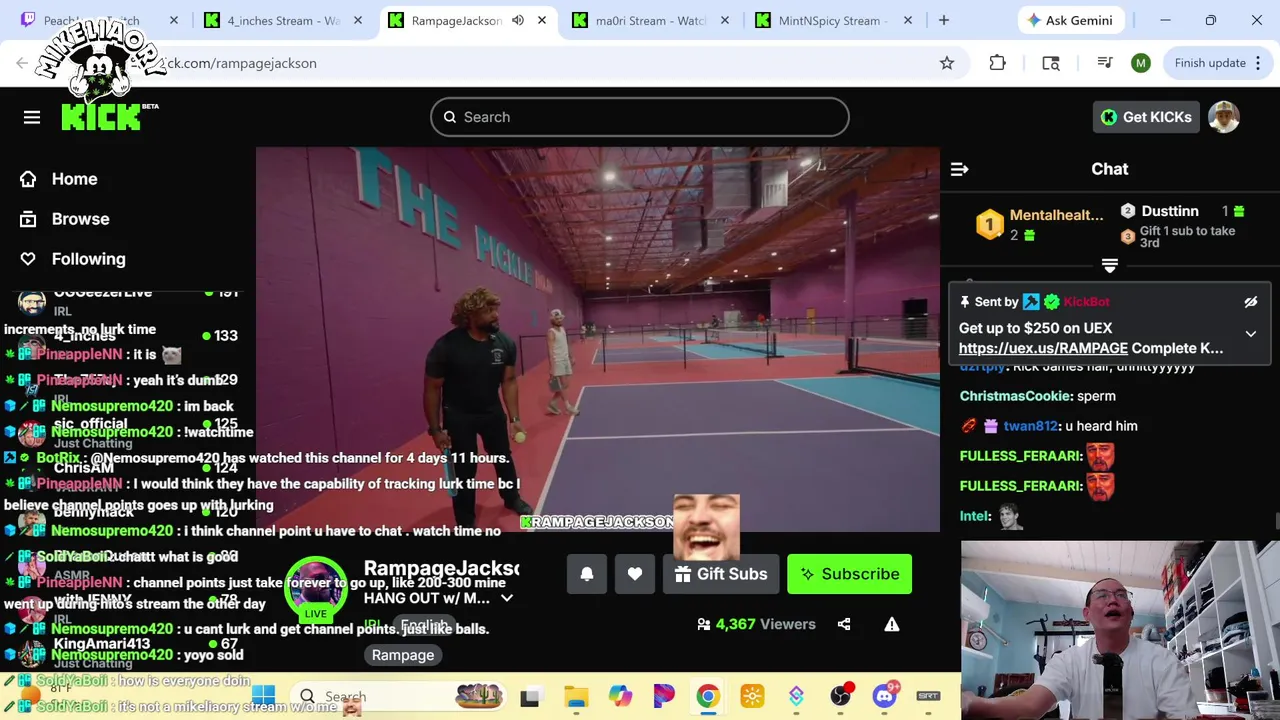
Task: Expand the pinned message chevron
Action: point(1250,334)
